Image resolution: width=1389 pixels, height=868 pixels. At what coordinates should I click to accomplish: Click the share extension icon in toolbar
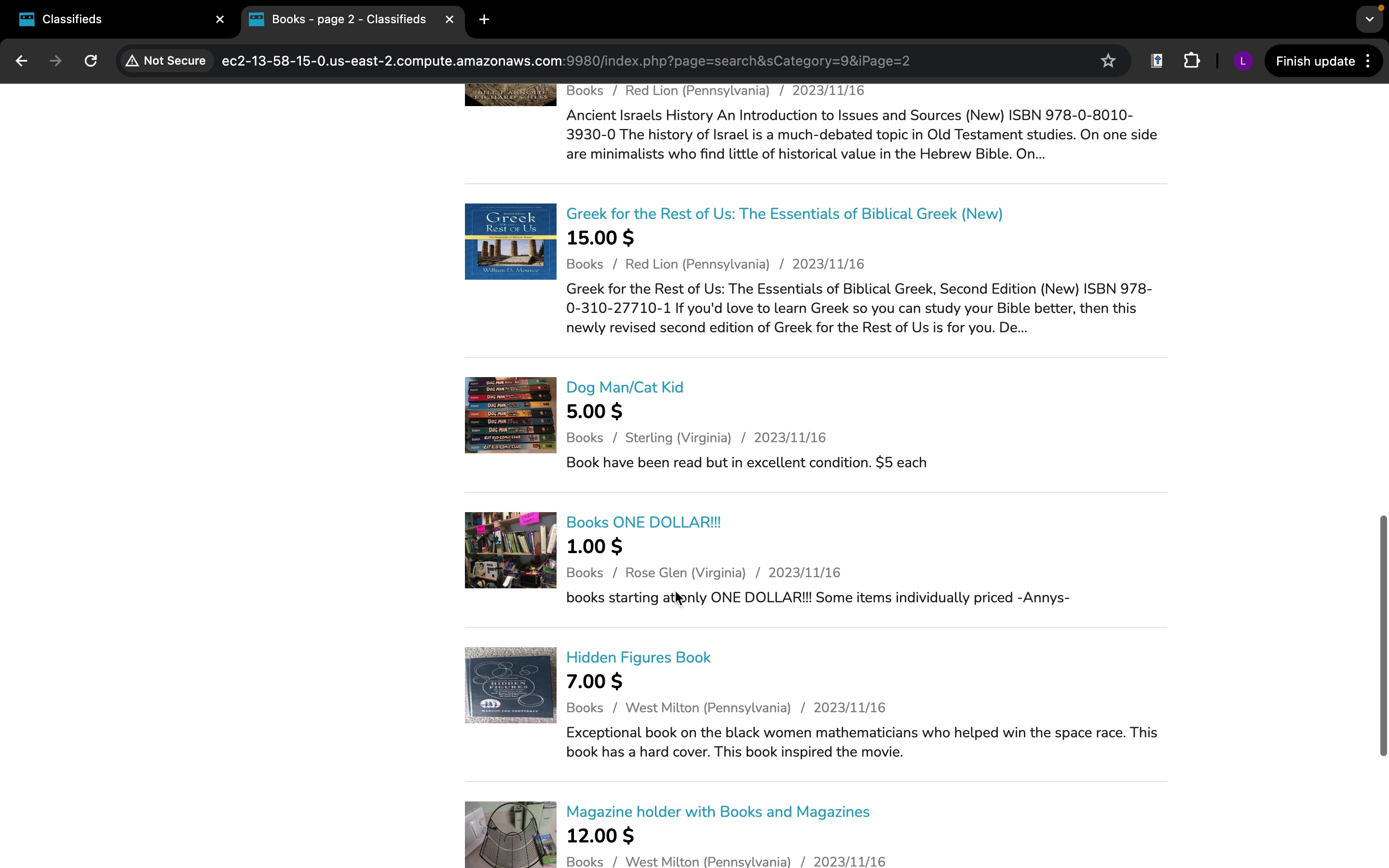(x=1157, y=61)
